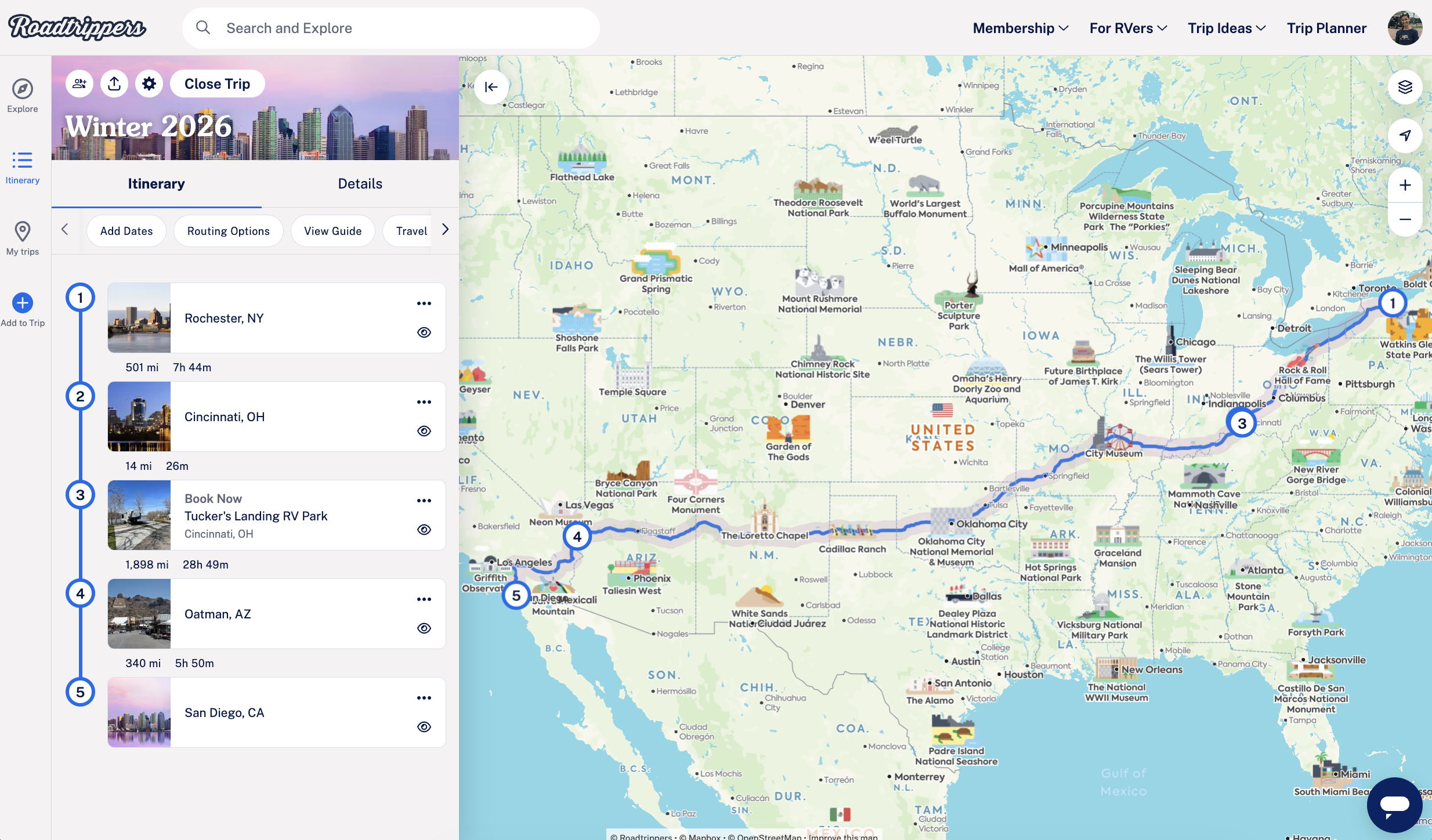Image resolution: width=1432 pixels, height=840 pixels.
Task: Open trip settings gear icon
Action: 149,84
